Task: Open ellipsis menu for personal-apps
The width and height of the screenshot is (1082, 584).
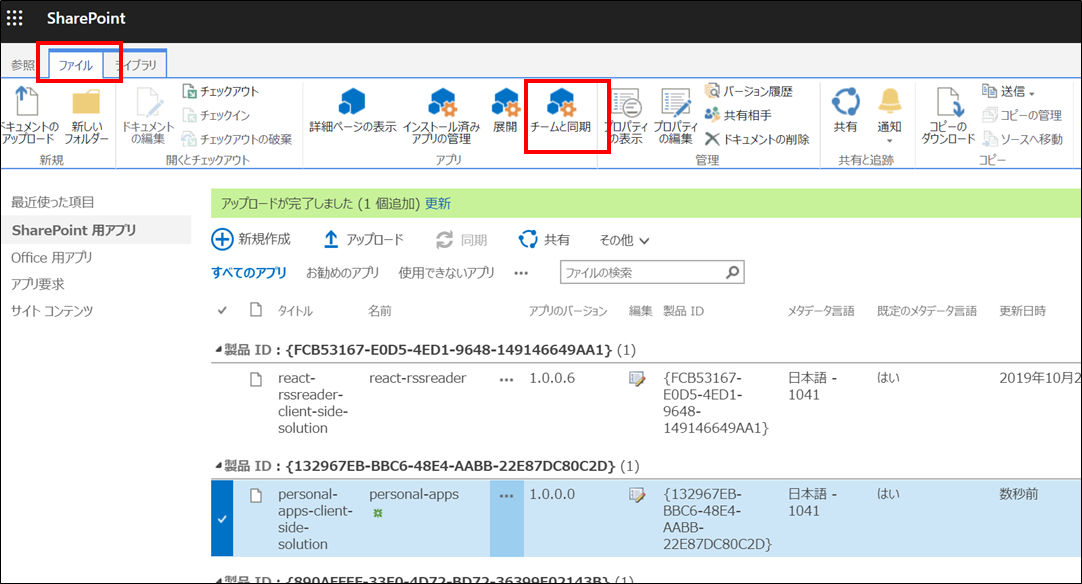Action: 506,495
